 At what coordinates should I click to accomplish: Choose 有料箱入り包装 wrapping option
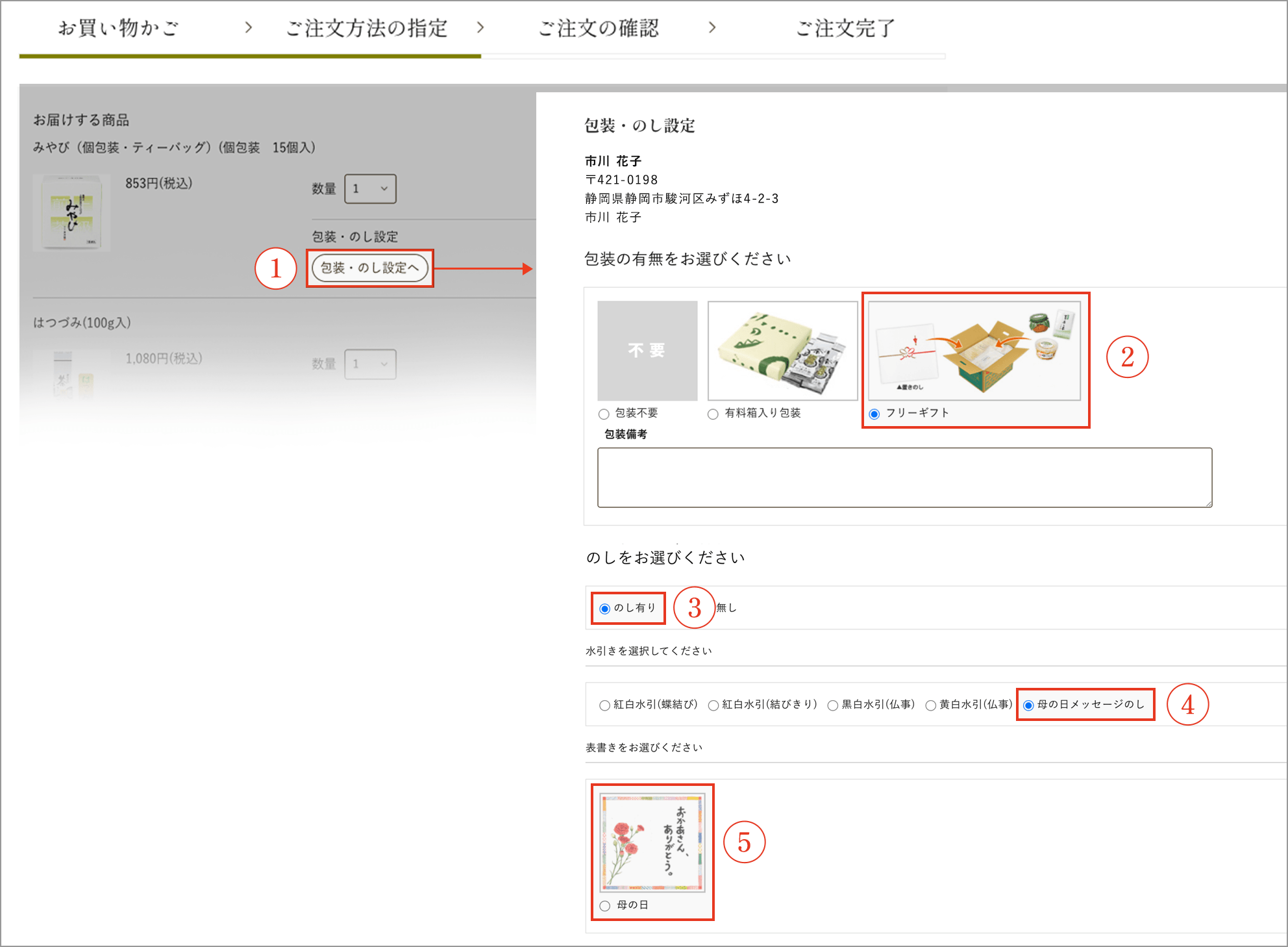(x=712, y=413)
